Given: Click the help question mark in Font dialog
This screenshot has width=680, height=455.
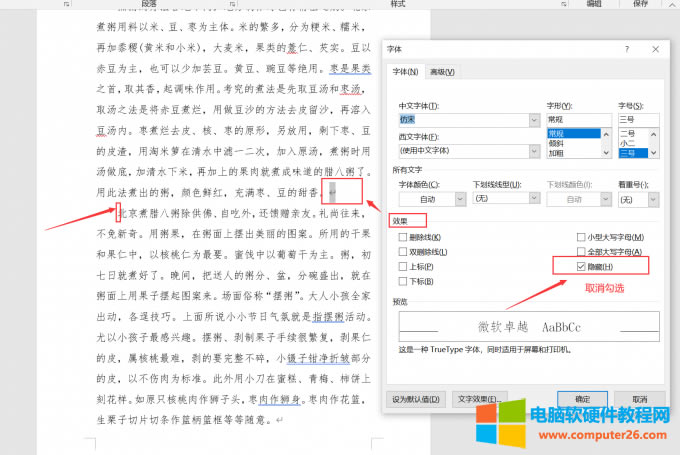Looking at the screenshot, I should pyautogui.click(x=627, y=49).
